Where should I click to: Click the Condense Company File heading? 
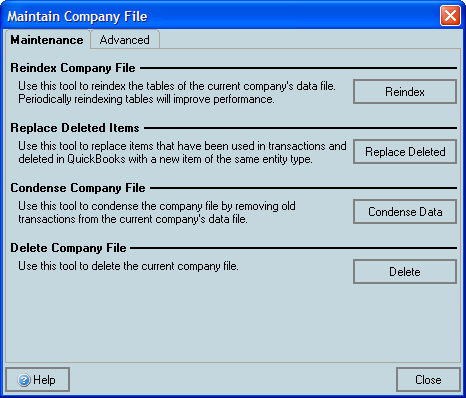78,188
